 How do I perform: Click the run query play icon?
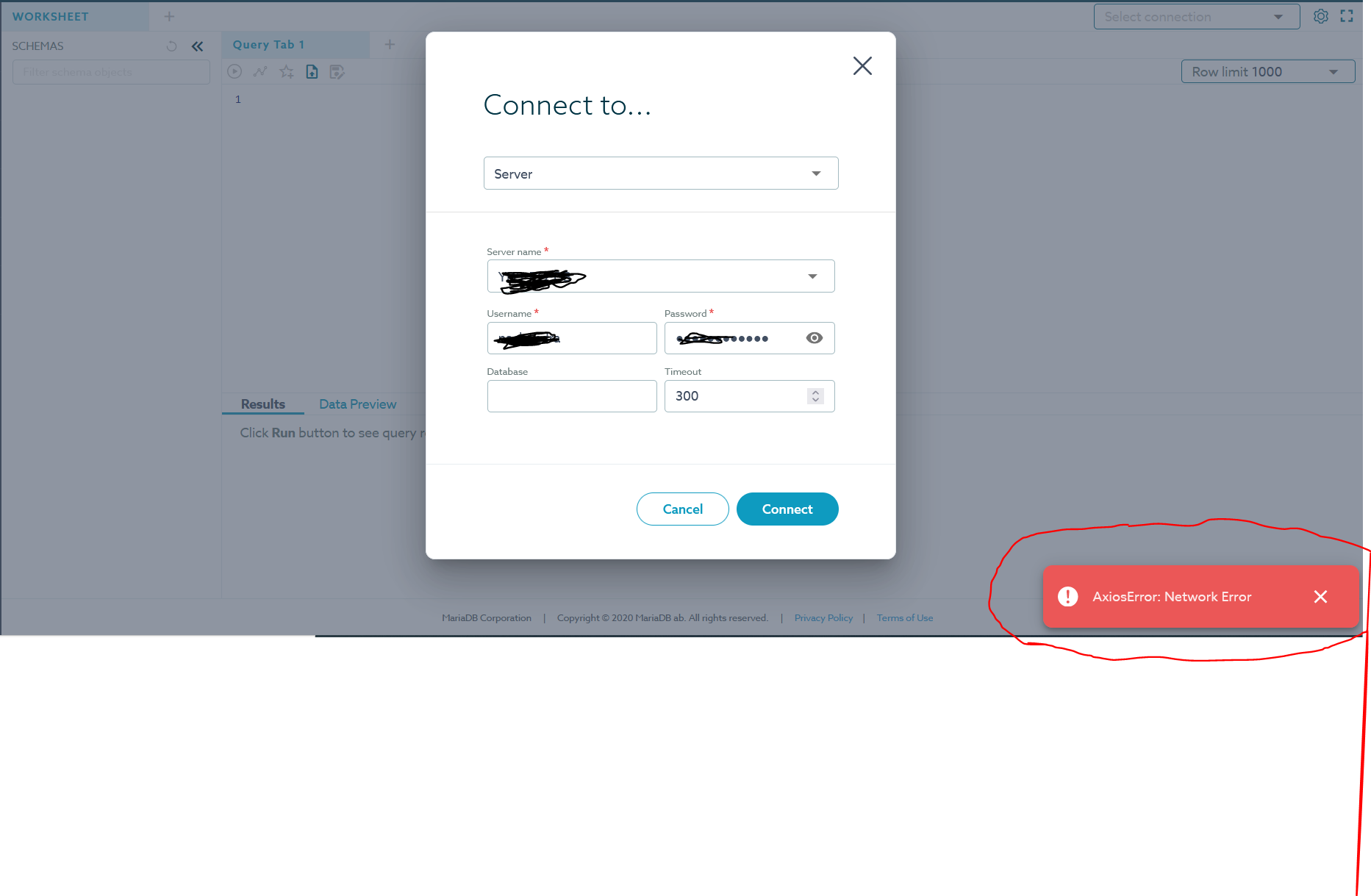[x=235, y=71]
